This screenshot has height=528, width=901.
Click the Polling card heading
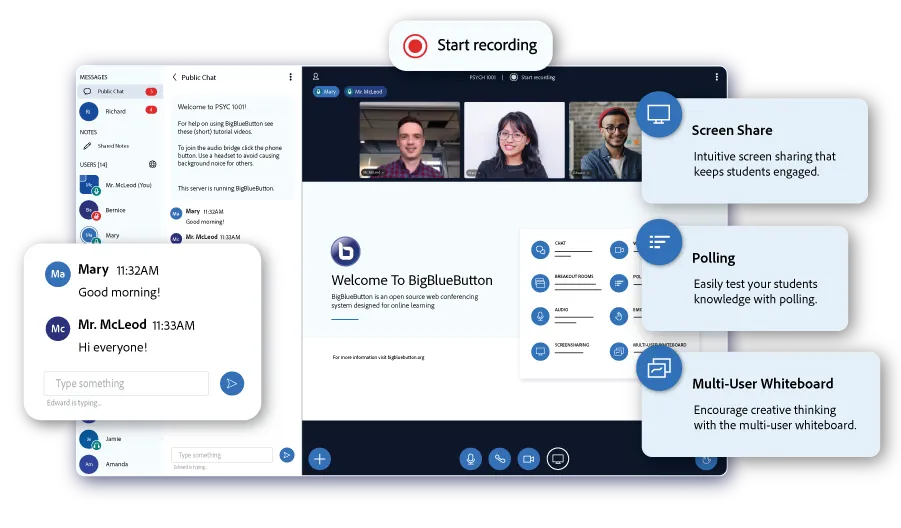[713, 258]
